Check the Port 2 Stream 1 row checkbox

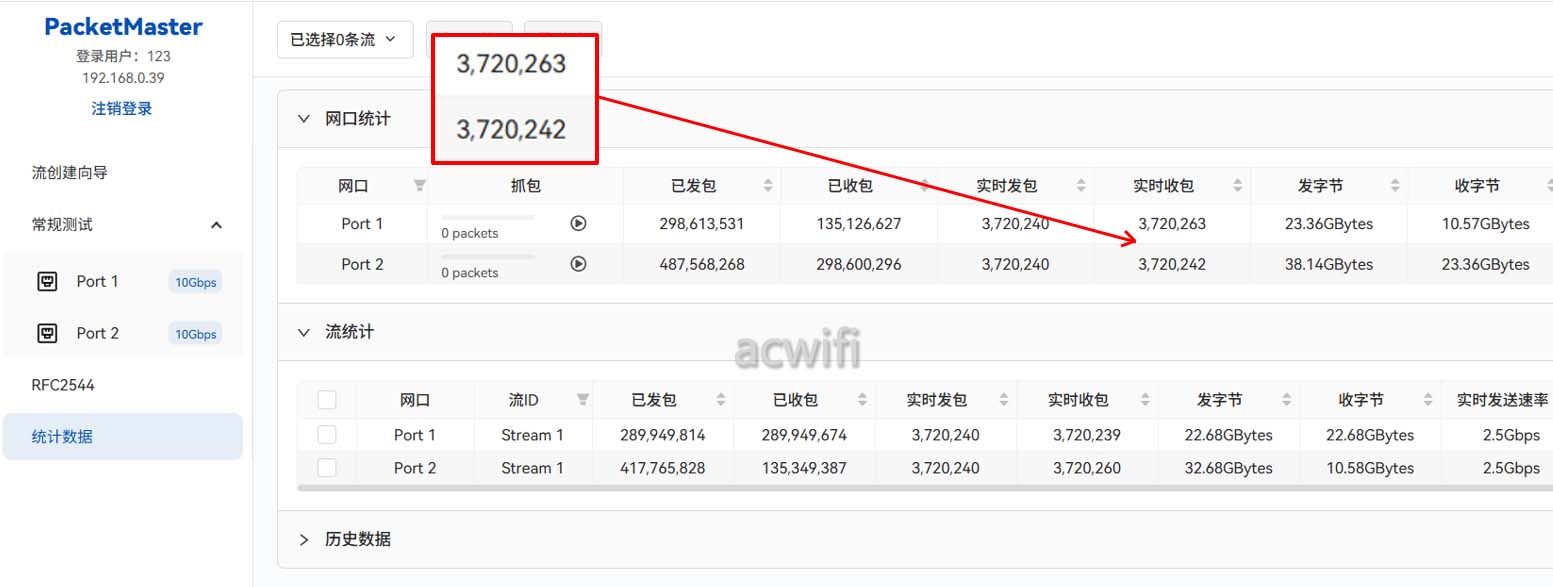[x=327, y=468]
